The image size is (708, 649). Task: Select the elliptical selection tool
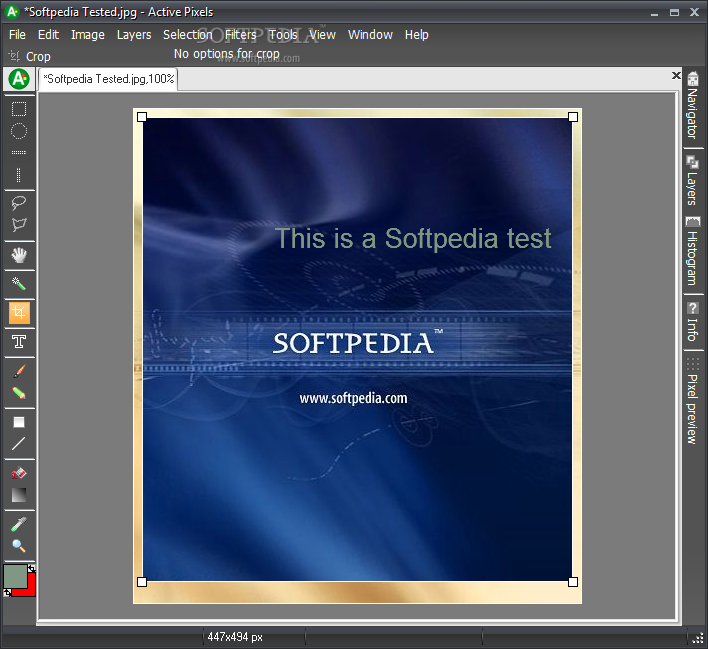point(19,131)
